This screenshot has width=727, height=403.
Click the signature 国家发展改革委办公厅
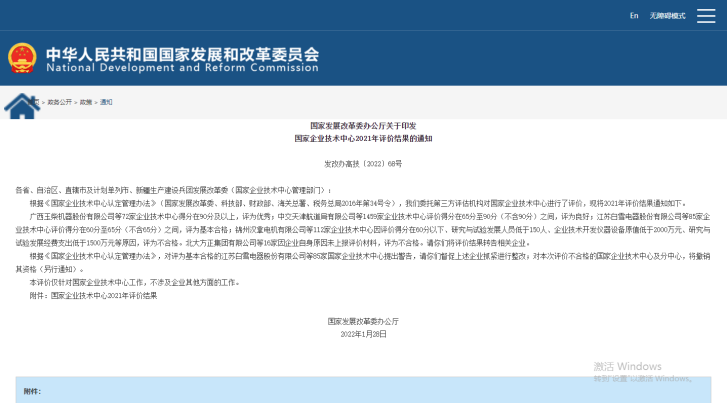[363, 320]
